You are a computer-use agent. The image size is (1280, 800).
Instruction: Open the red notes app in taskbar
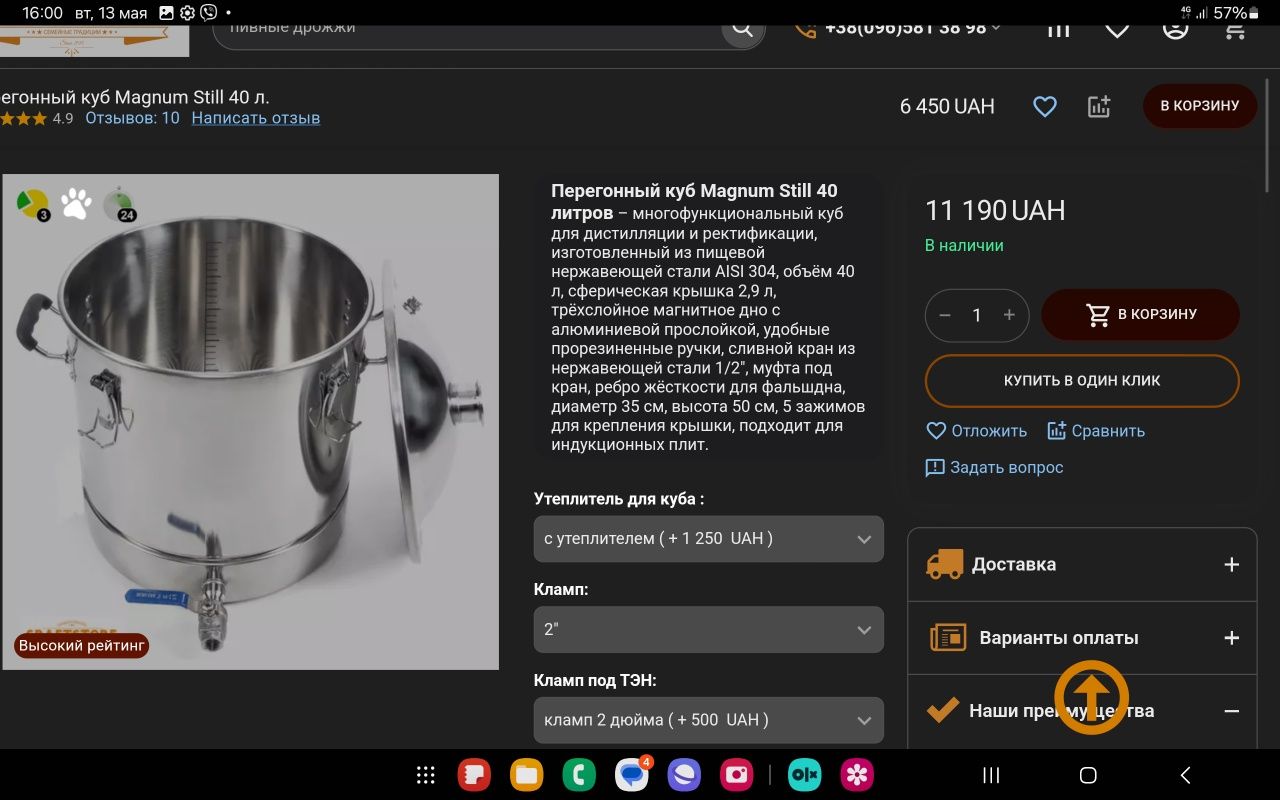click(x=474, y=775)
